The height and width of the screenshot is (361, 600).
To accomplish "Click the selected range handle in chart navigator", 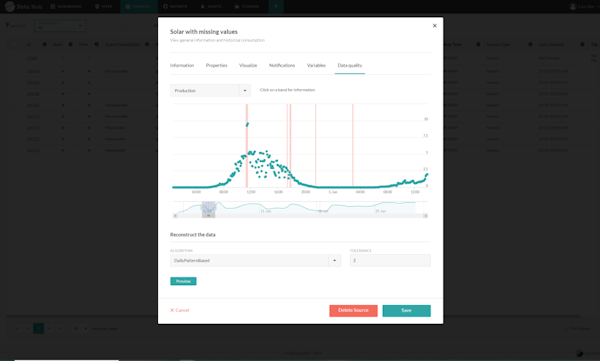I will coord(209,216).
